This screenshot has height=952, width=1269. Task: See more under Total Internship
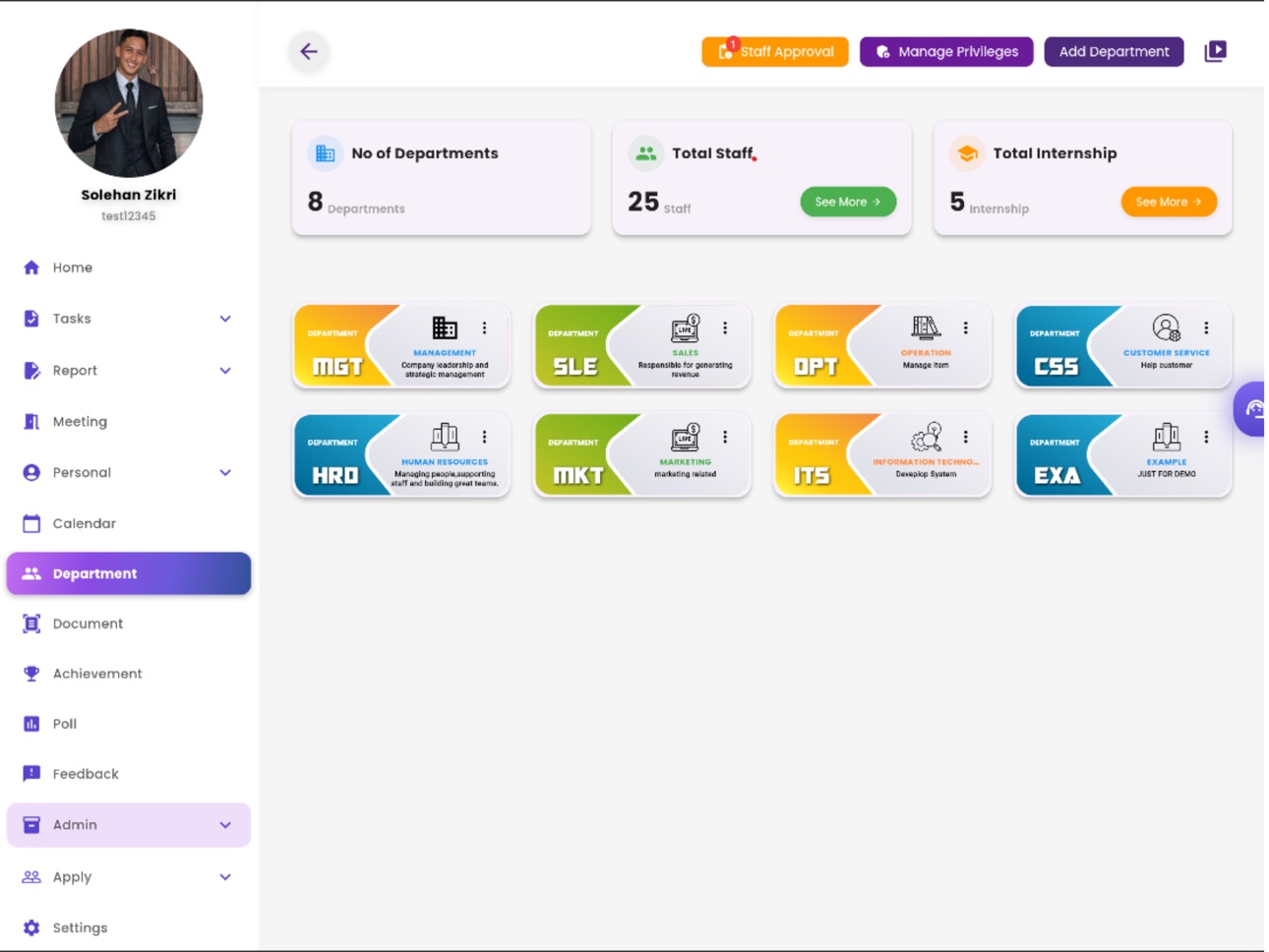click(x=1169, y=202)
